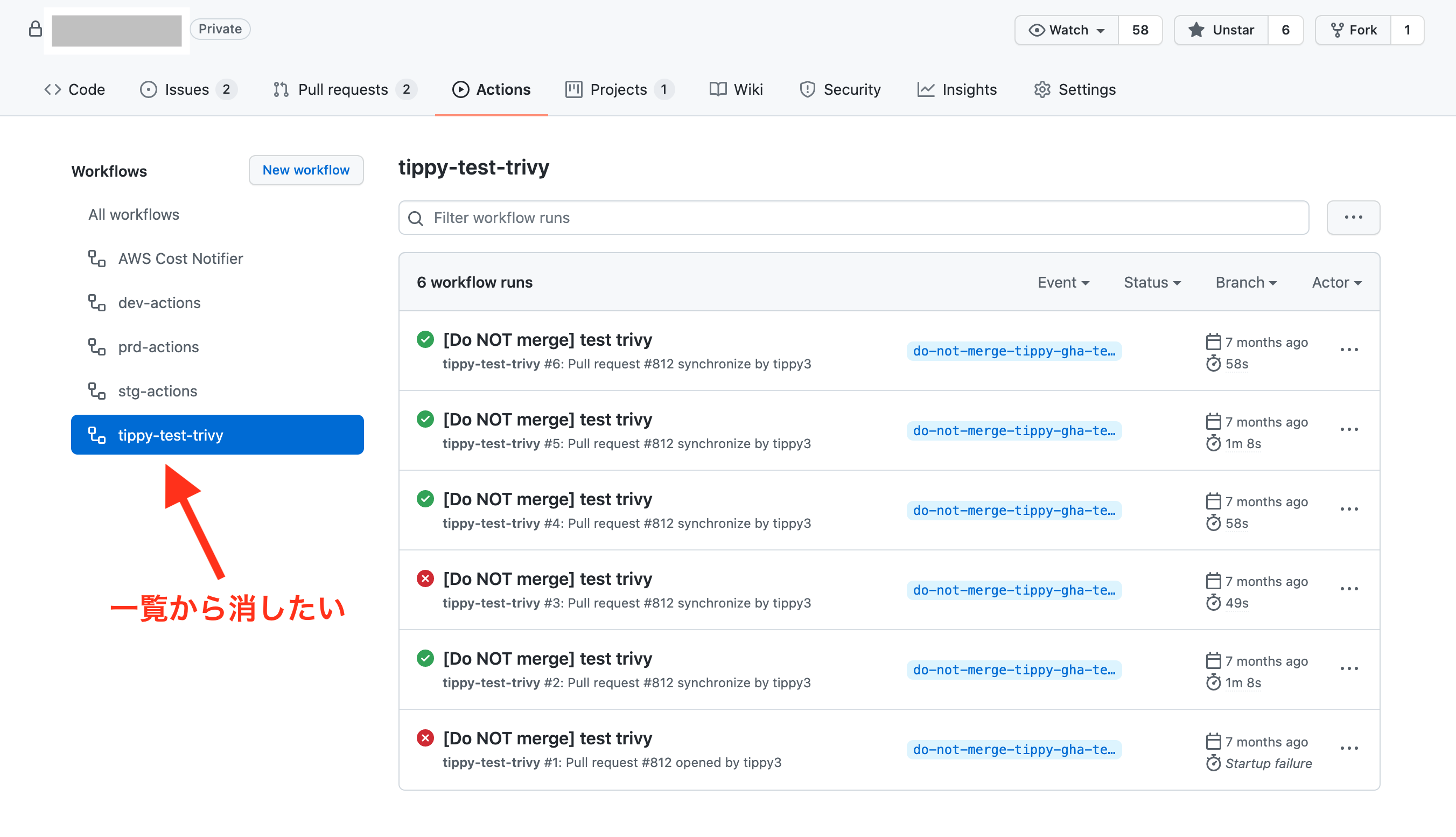1456x837 pixels.
Task: Click the green success check on run #6
Action: [x=425, y=339]
